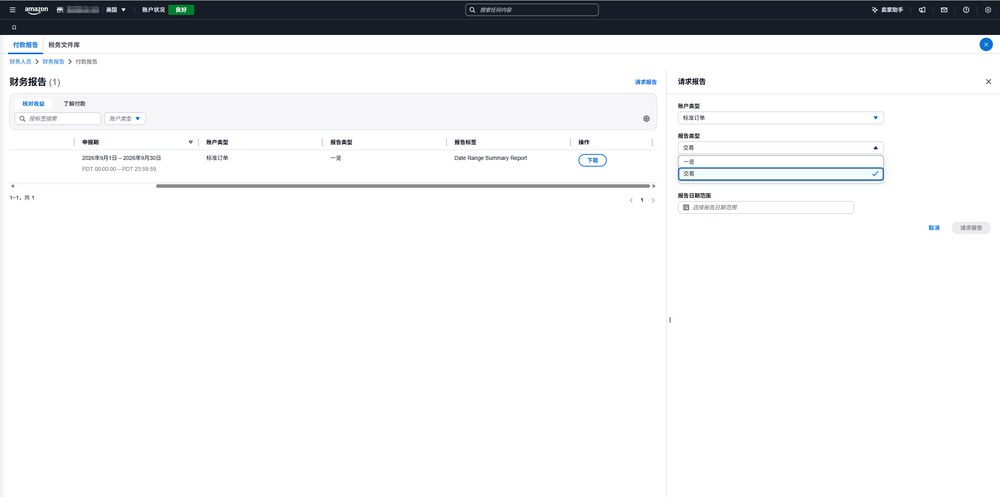Click the 报告标签 column header
The image size is (1000, 497).
coord(465,142)
